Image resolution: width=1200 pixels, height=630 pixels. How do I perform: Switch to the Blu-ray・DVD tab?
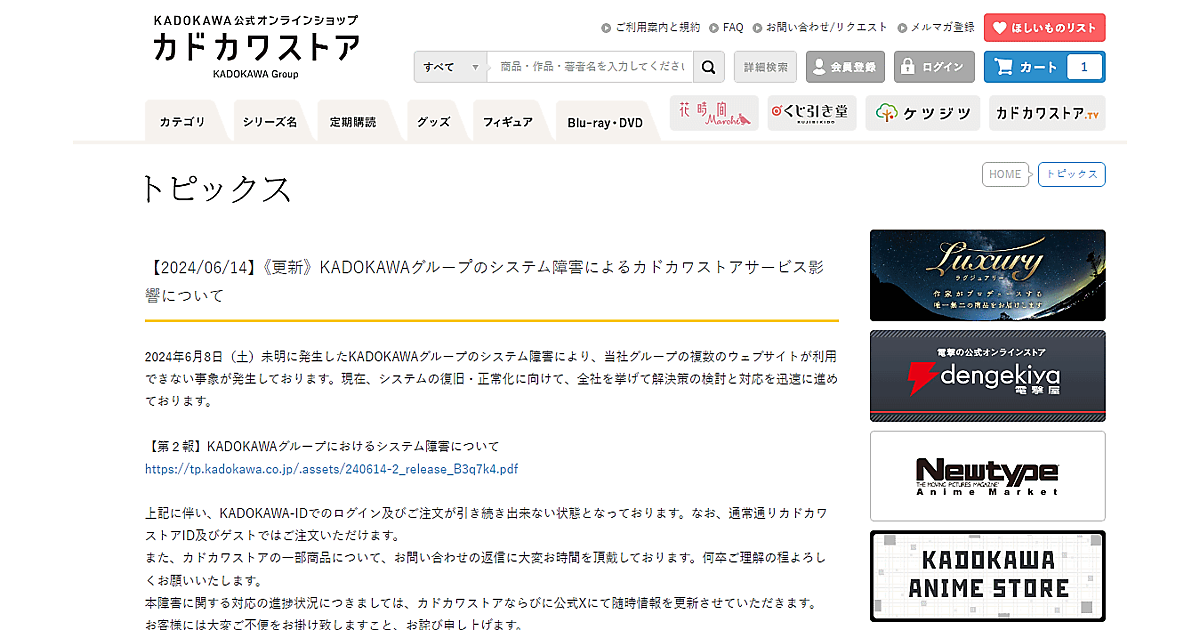pyautogui.click(x=605, y=122)
